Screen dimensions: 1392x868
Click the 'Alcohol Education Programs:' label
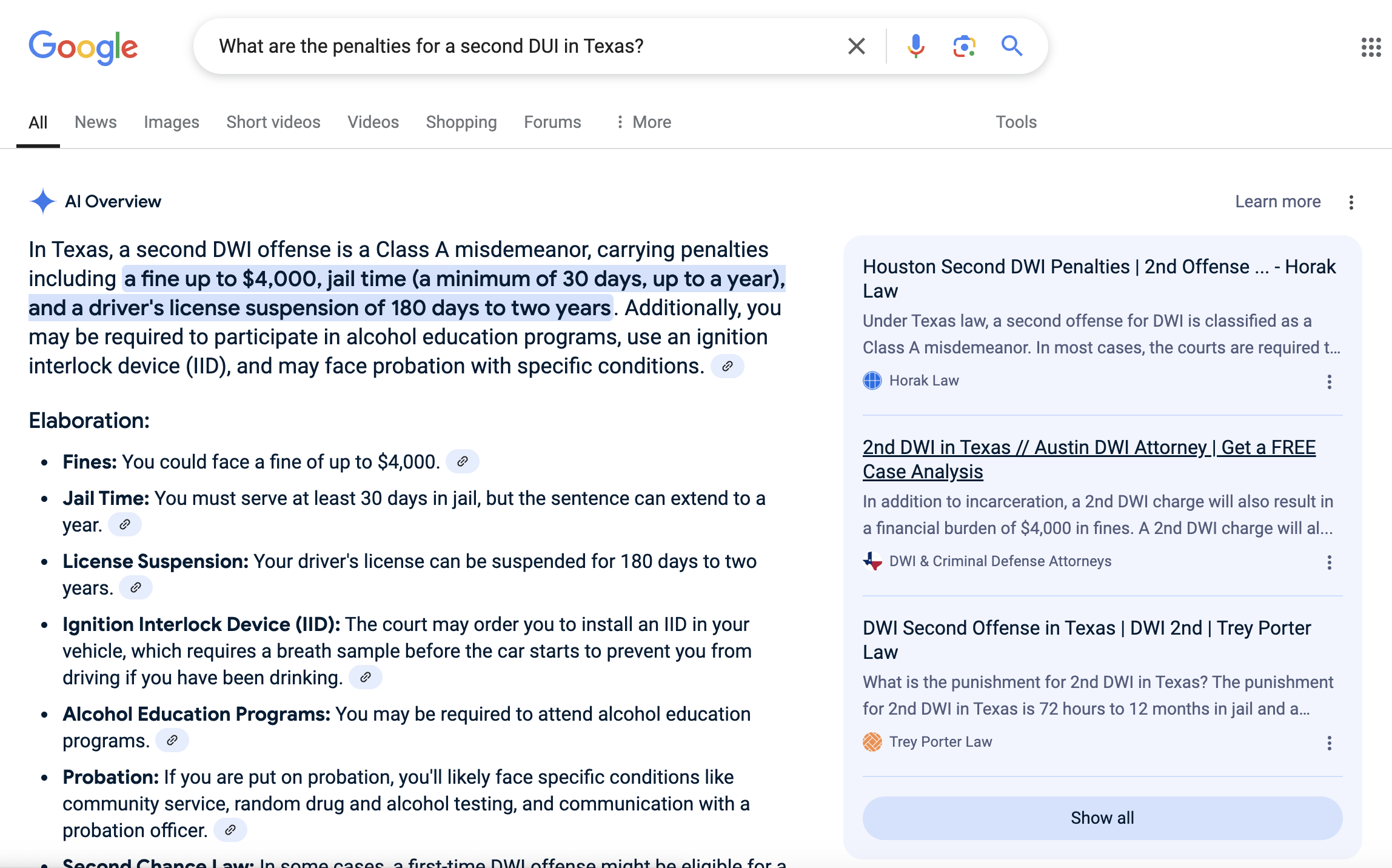[196, 714]
